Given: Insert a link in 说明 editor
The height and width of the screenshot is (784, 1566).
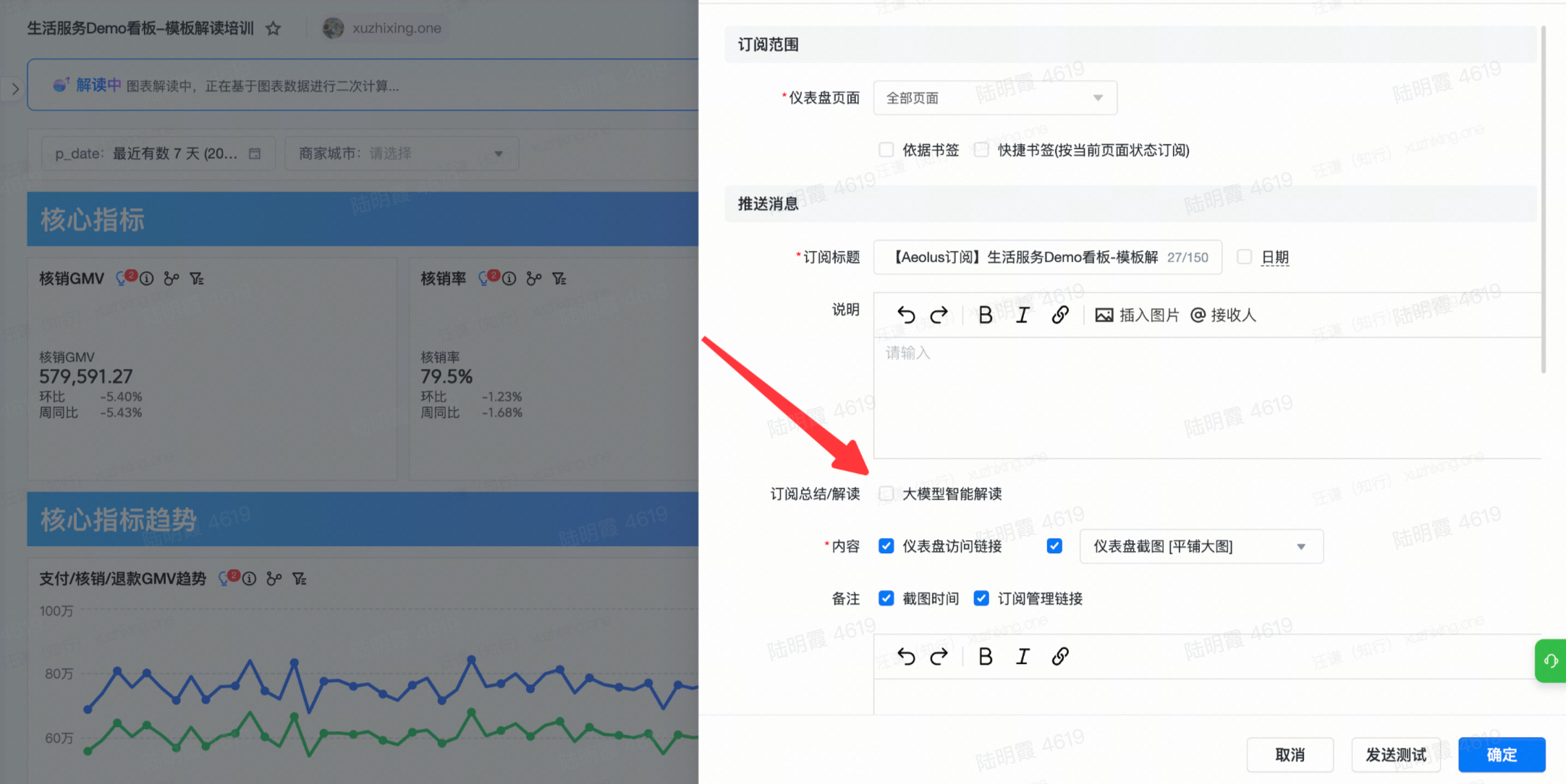Looking at the screenshot, I should click(1060, 315).
